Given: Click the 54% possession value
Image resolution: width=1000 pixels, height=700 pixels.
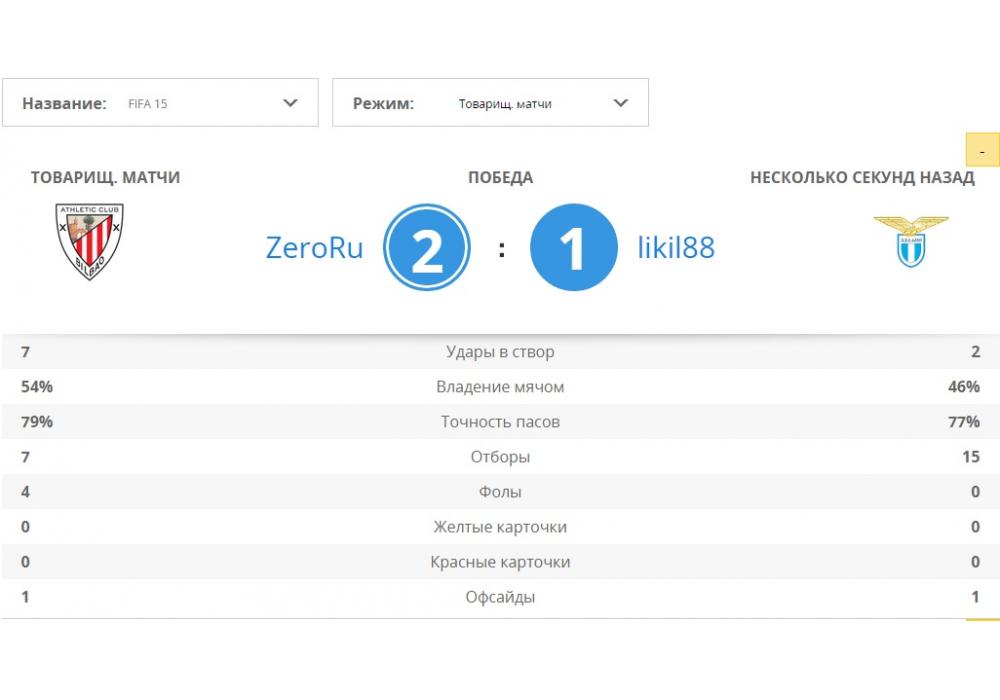Looking at the screenshot, I should (x=37, y=387).
